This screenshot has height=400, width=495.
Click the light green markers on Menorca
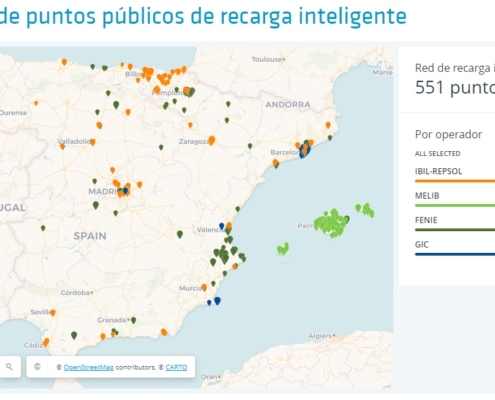(365, 210)
